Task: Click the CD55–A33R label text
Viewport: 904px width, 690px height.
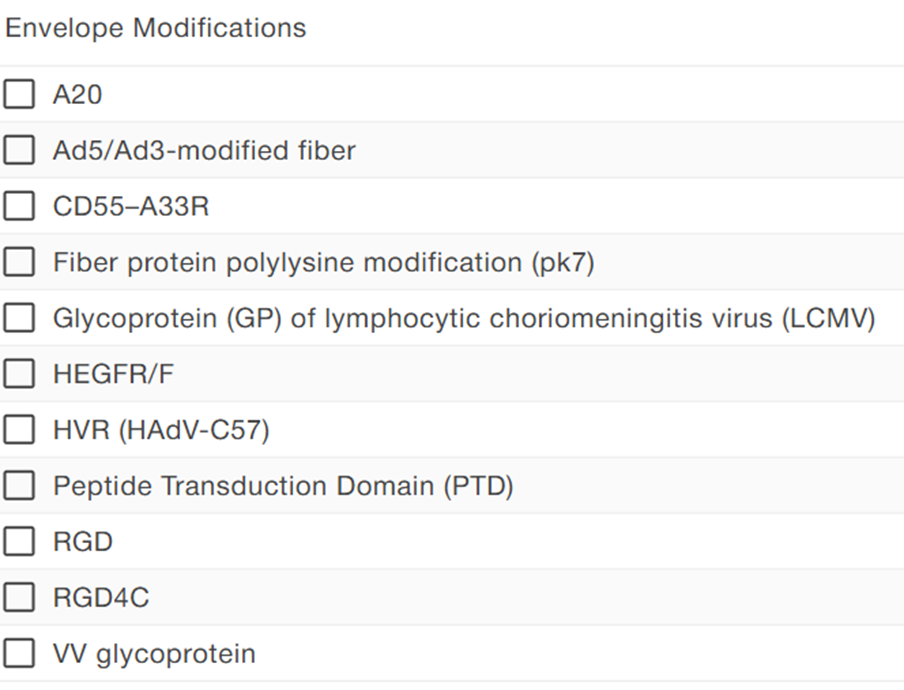Action: point(131,207)
